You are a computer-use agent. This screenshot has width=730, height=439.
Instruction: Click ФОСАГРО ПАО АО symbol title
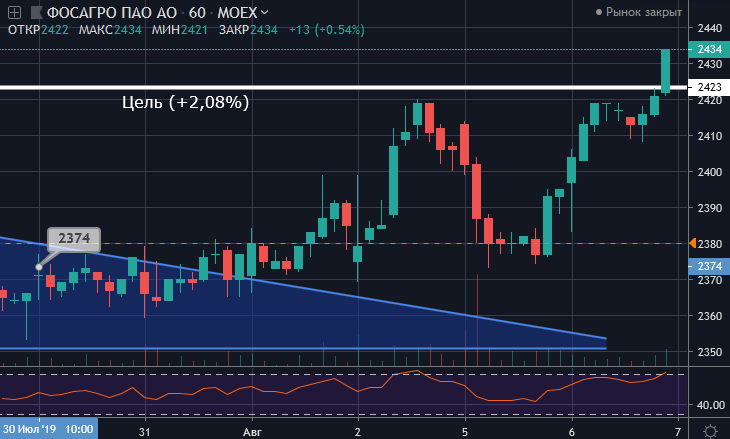tap(112, 13)
